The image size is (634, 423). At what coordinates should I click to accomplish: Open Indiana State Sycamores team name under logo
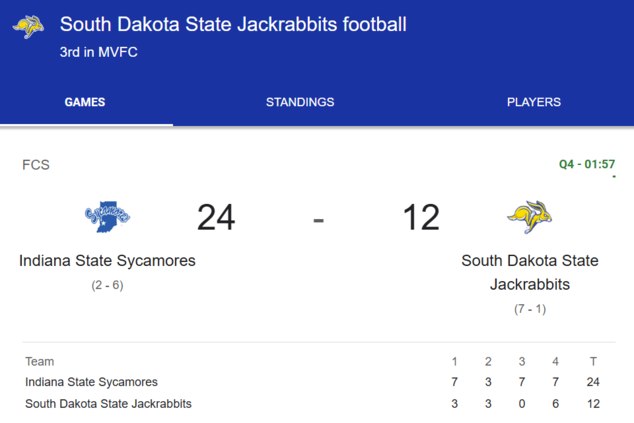click(107, 261)
